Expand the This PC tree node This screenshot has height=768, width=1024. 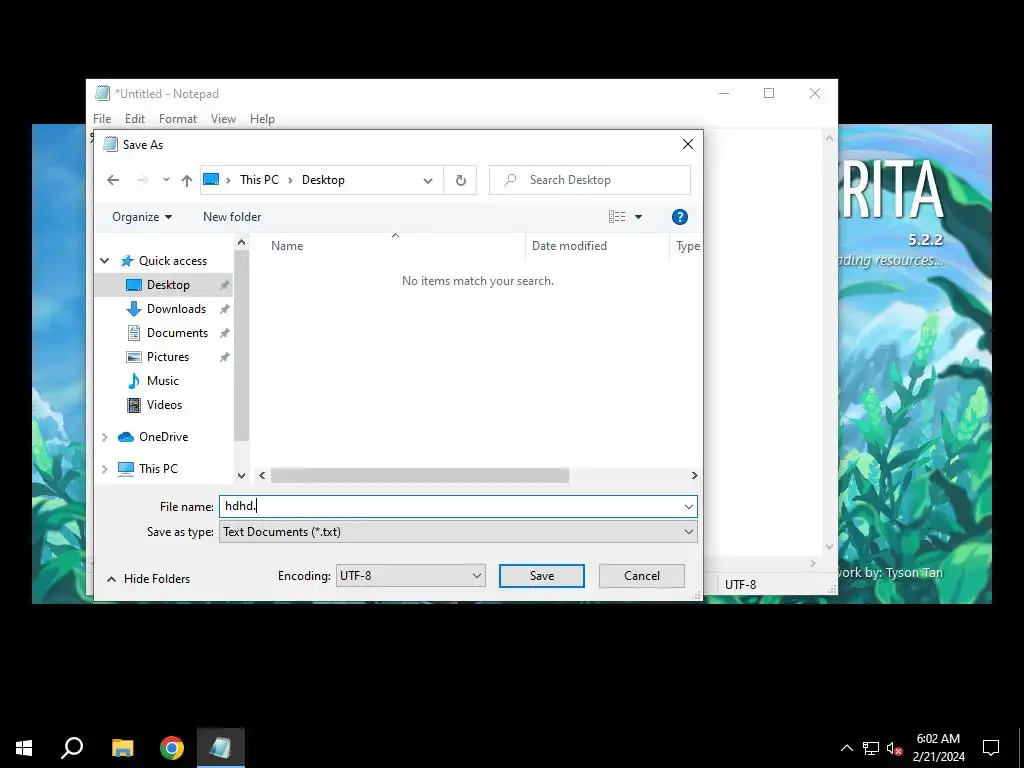pyautogui.click(x=104, y=469)
